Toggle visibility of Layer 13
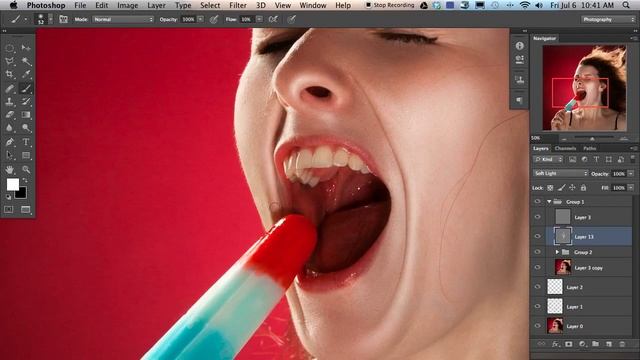The height and width of the screenshot is (360, 640). pyautogui.click(x=538, y=236)
